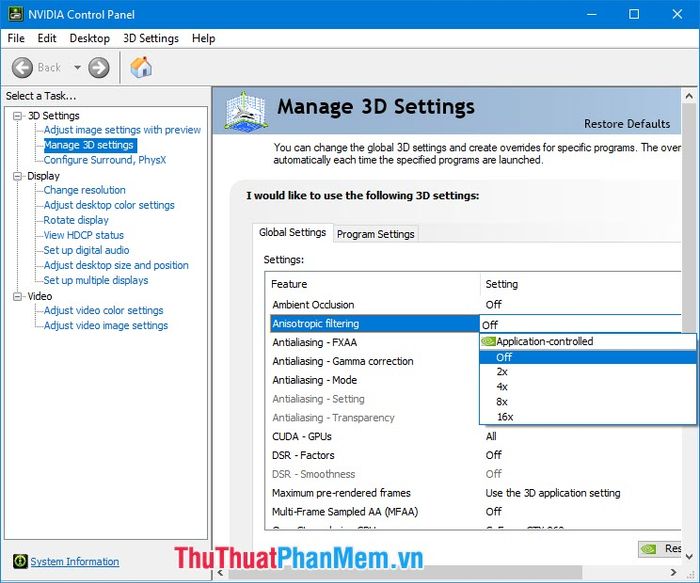Choose 2x anisotropic filtering option
This screenshot has width=700, height=583.
(588, 372)
